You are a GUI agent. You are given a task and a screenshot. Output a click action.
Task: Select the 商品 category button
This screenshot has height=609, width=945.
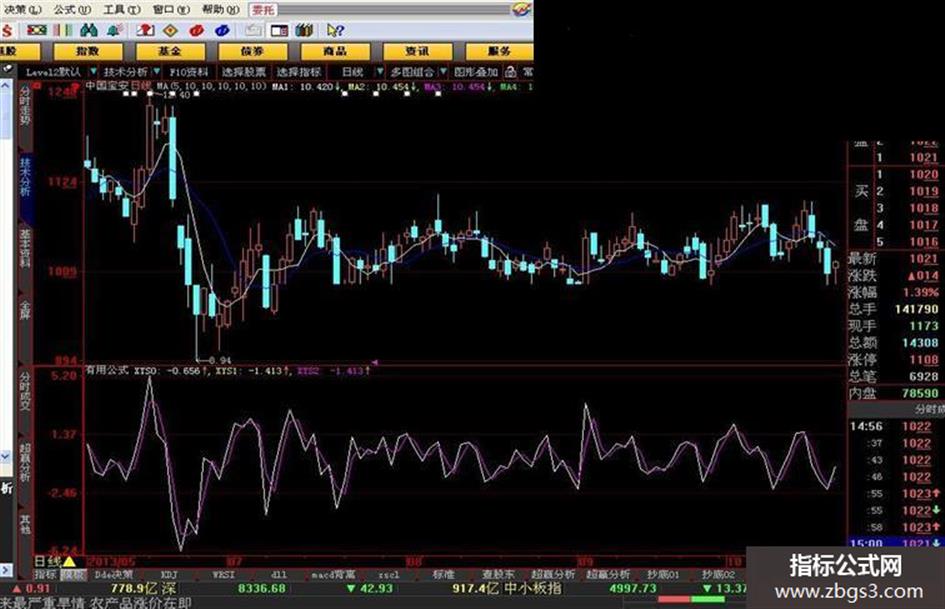[335, 52]
